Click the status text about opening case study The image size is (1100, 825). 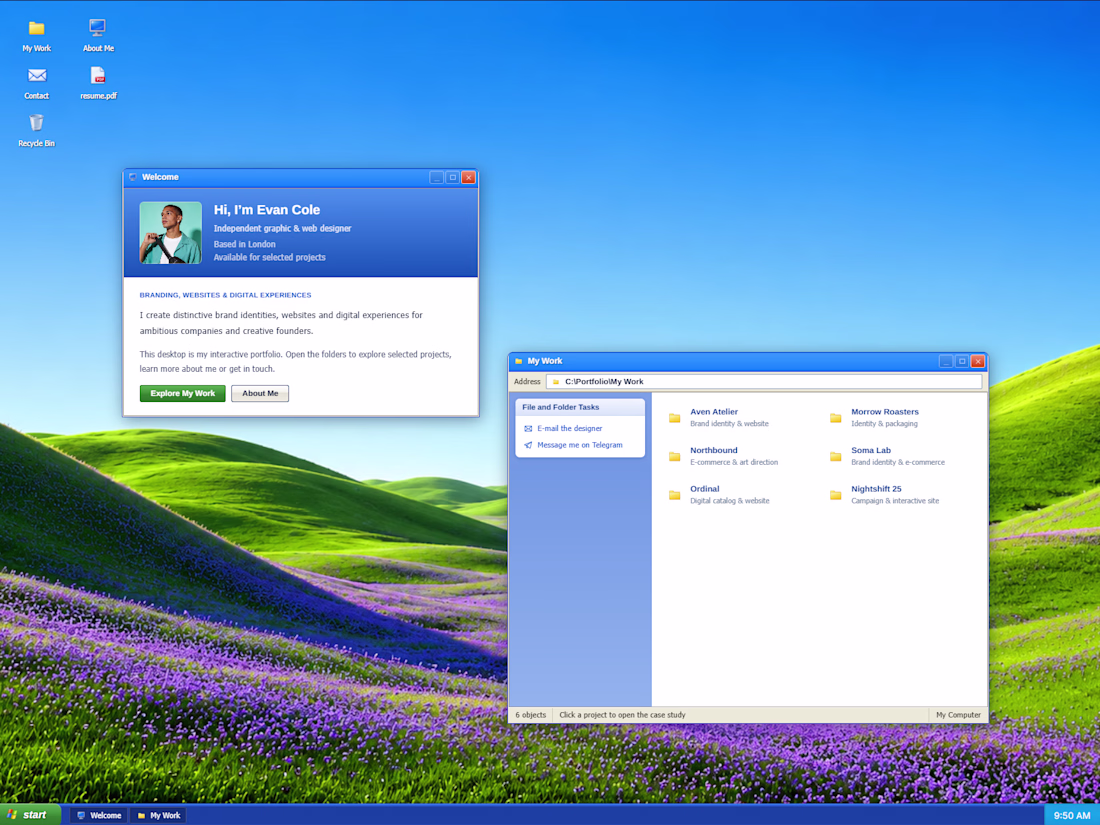tap(622, 715)
